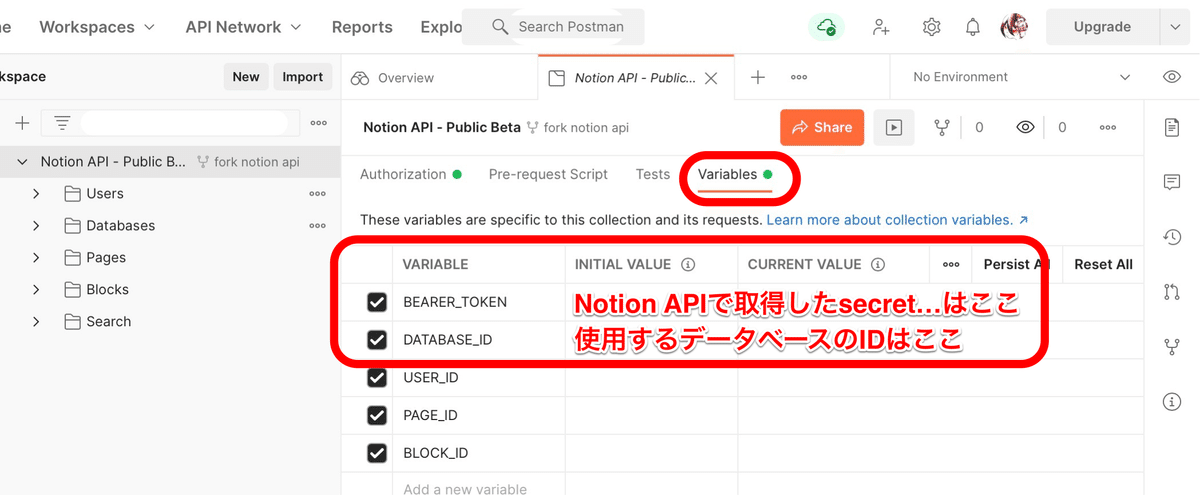Click the environment quick look eye icon
Viewport: 1200px width, 495px height.
[x=1172, y=77]
